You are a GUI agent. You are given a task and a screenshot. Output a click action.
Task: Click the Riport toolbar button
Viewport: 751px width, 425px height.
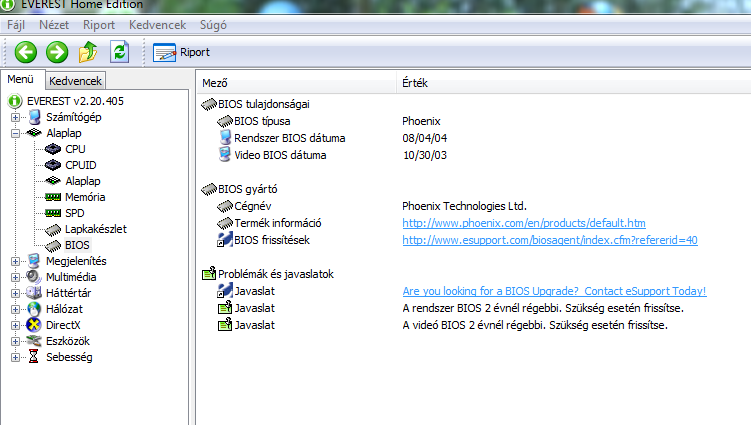(182, 52)
